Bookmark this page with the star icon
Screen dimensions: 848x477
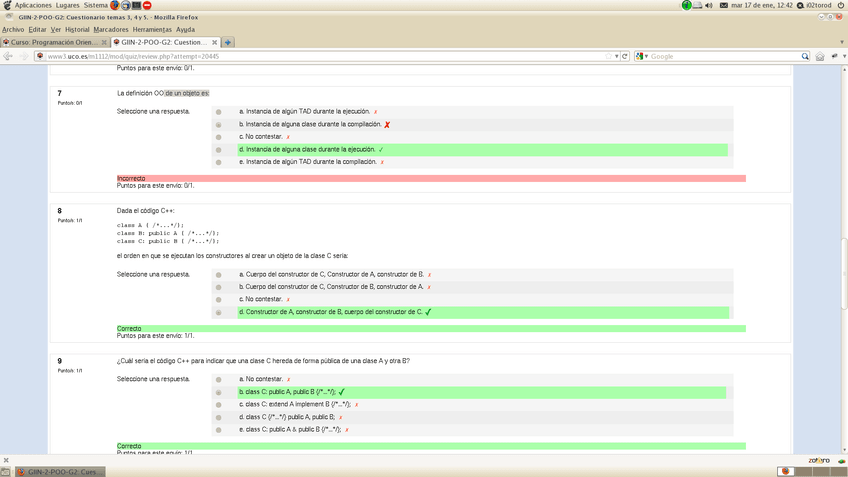pos(608,56)
